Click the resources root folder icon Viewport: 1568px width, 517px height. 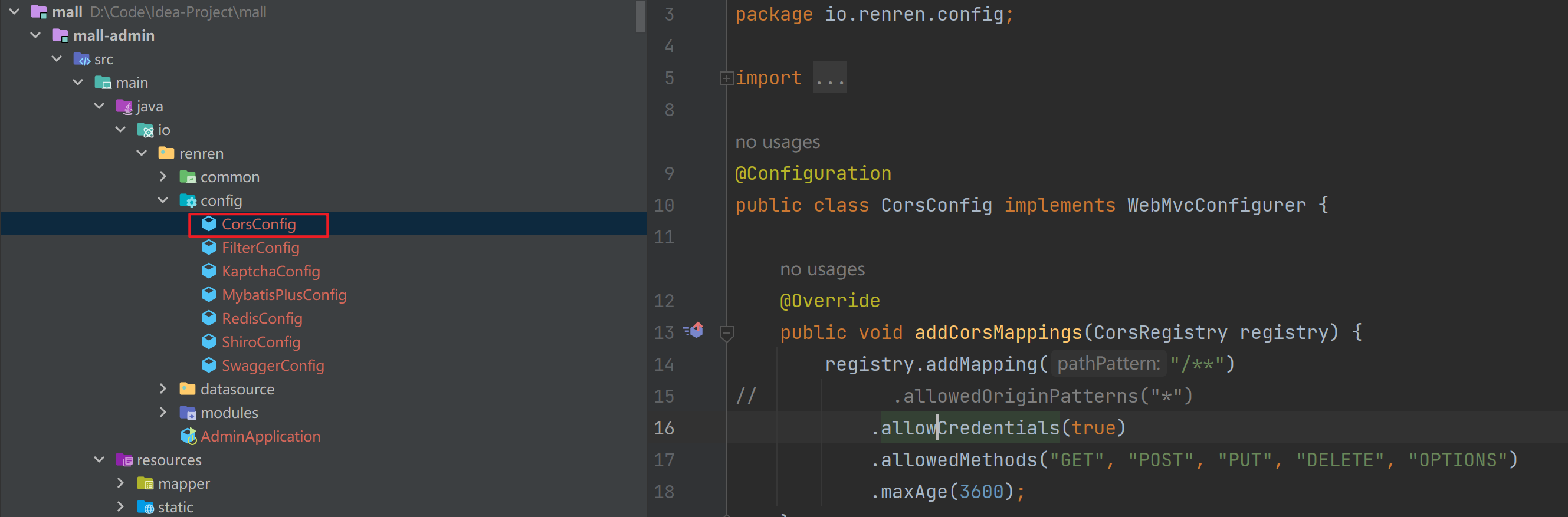pos(124,460)
